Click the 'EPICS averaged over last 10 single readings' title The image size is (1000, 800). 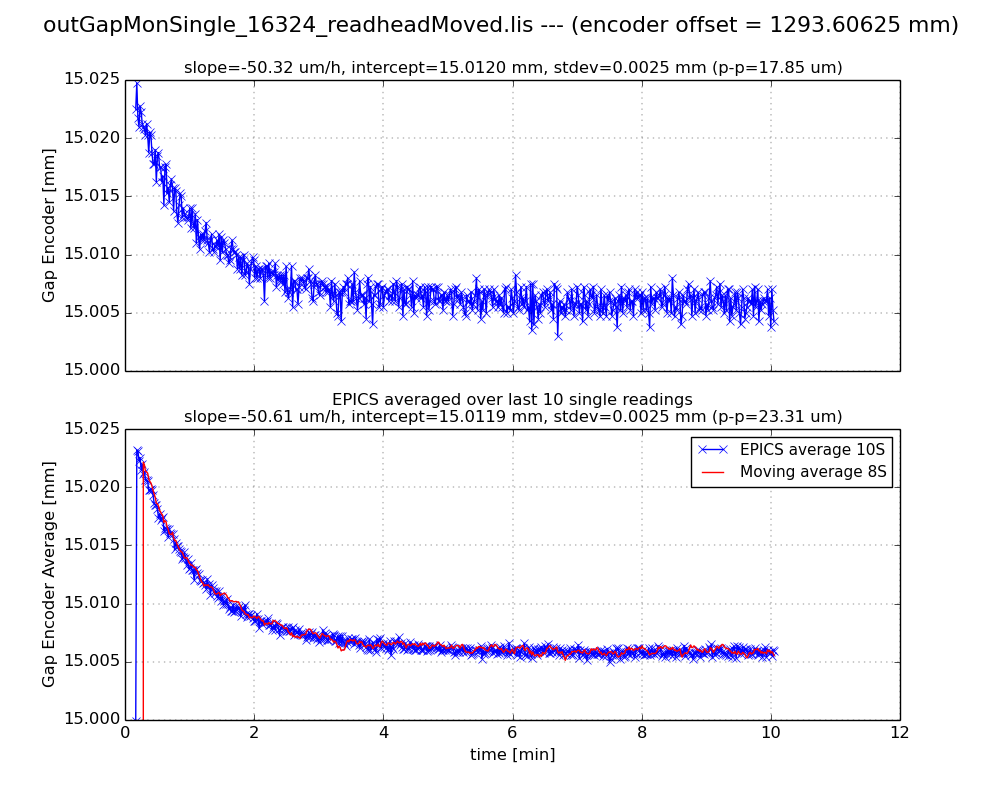512,400
